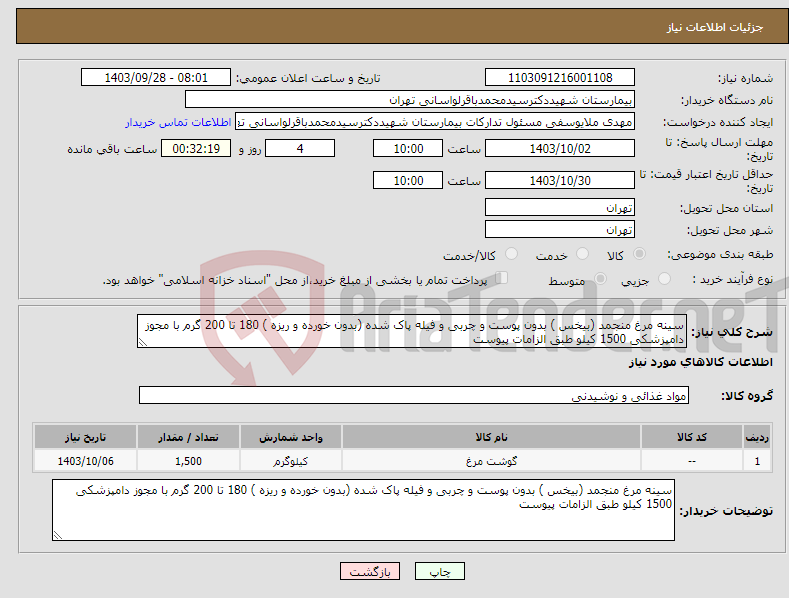Click the نام کالا column header

click(491, 437)
